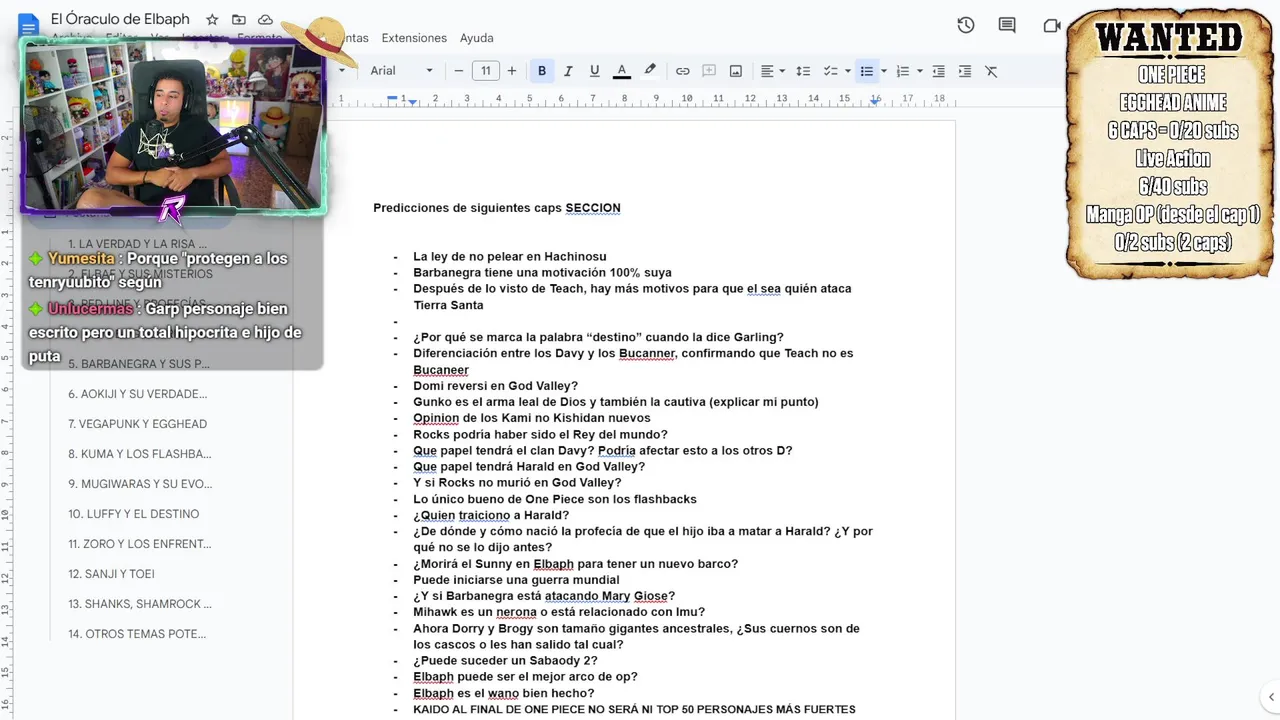Toggle the numbered list
1280x720 pixels.
click(902, 71)
